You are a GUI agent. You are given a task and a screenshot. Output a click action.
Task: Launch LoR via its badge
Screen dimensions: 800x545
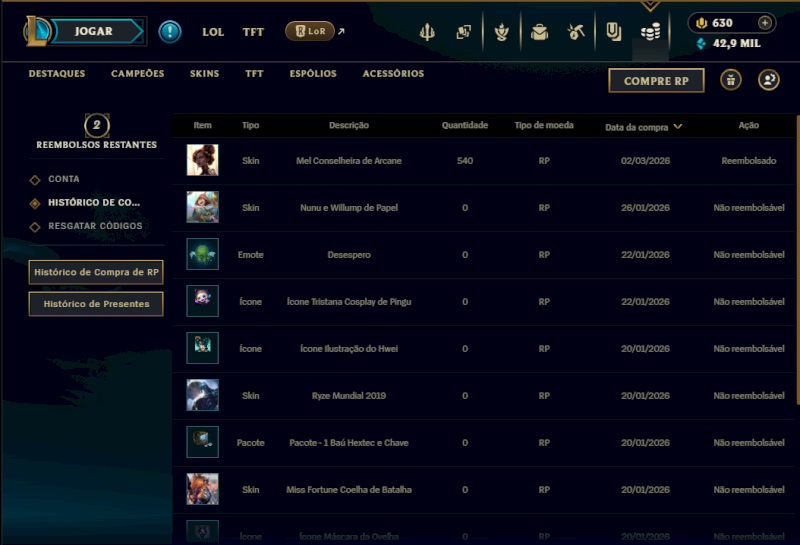click(x=310, y=31)
